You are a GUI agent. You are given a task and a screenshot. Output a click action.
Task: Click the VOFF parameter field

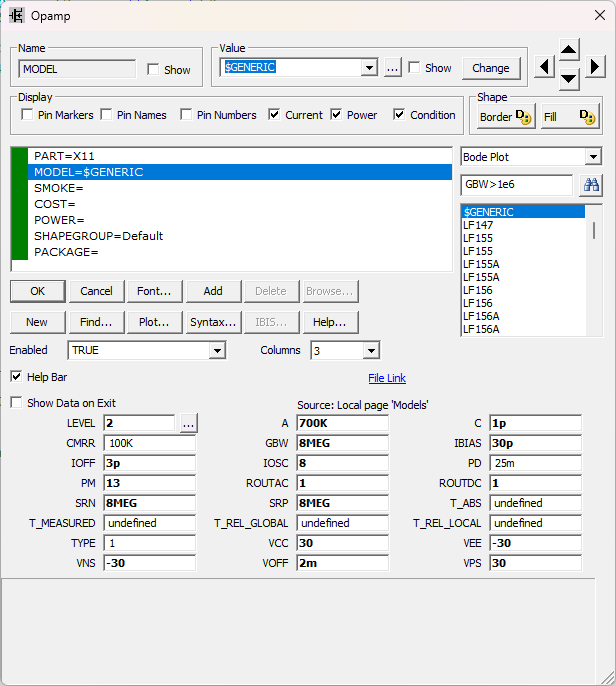pyautogui.click(x=343, y=563)
